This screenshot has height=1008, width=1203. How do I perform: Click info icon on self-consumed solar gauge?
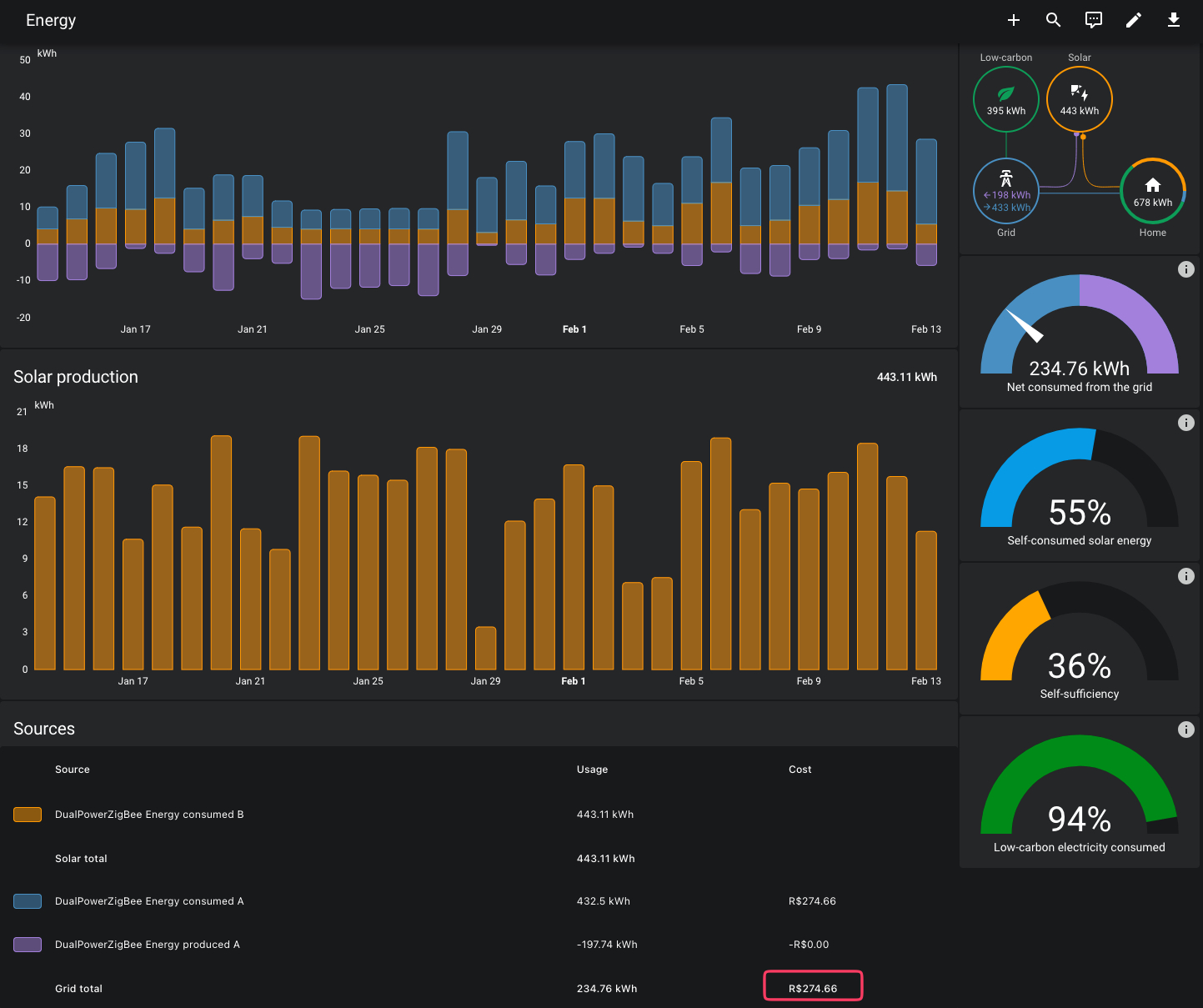click(x=1185, y=423)
